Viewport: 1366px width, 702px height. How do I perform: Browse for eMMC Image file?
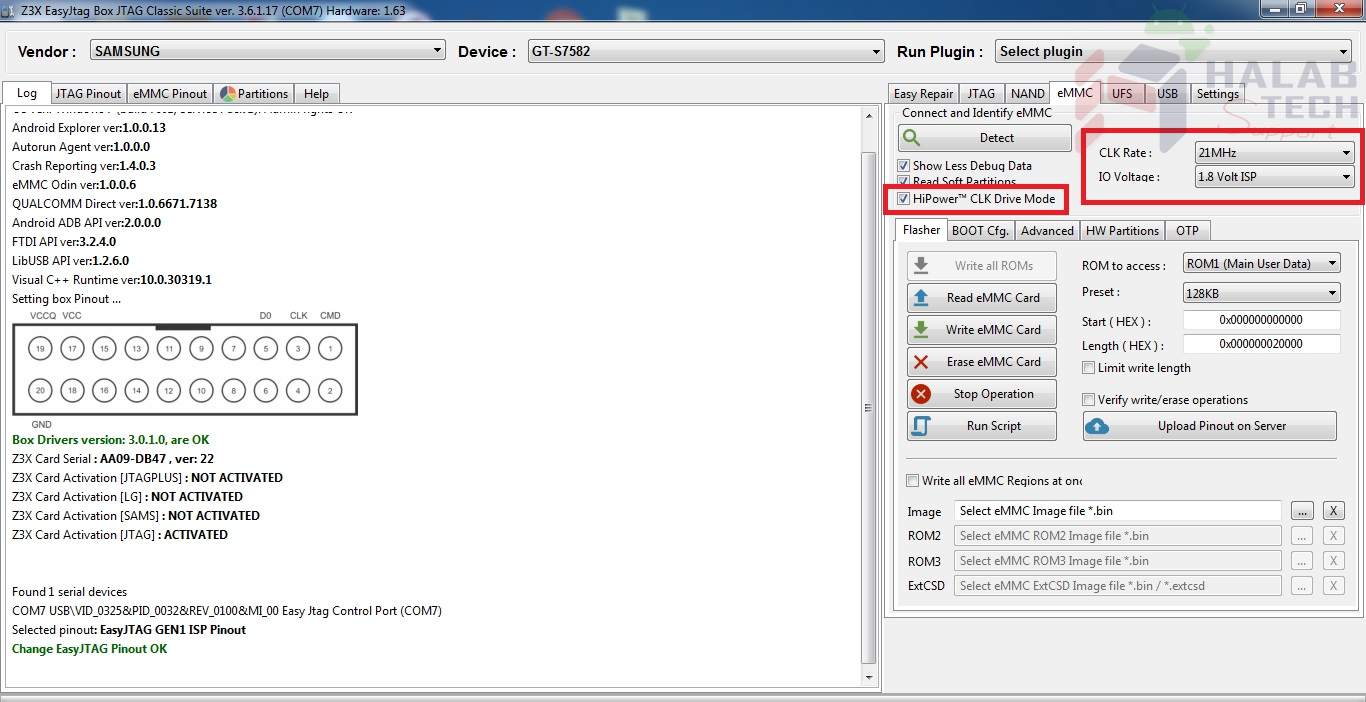pyautogui.click(x=1301, y=511)
